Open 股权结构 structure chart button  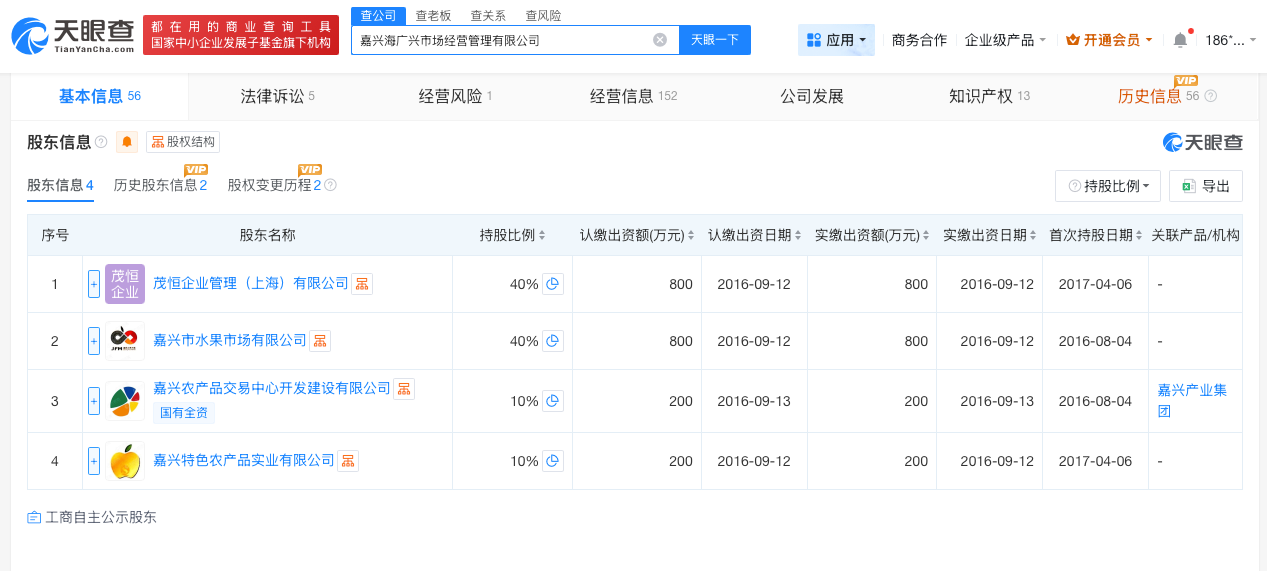pyautogui.click(x=183, y=142)
